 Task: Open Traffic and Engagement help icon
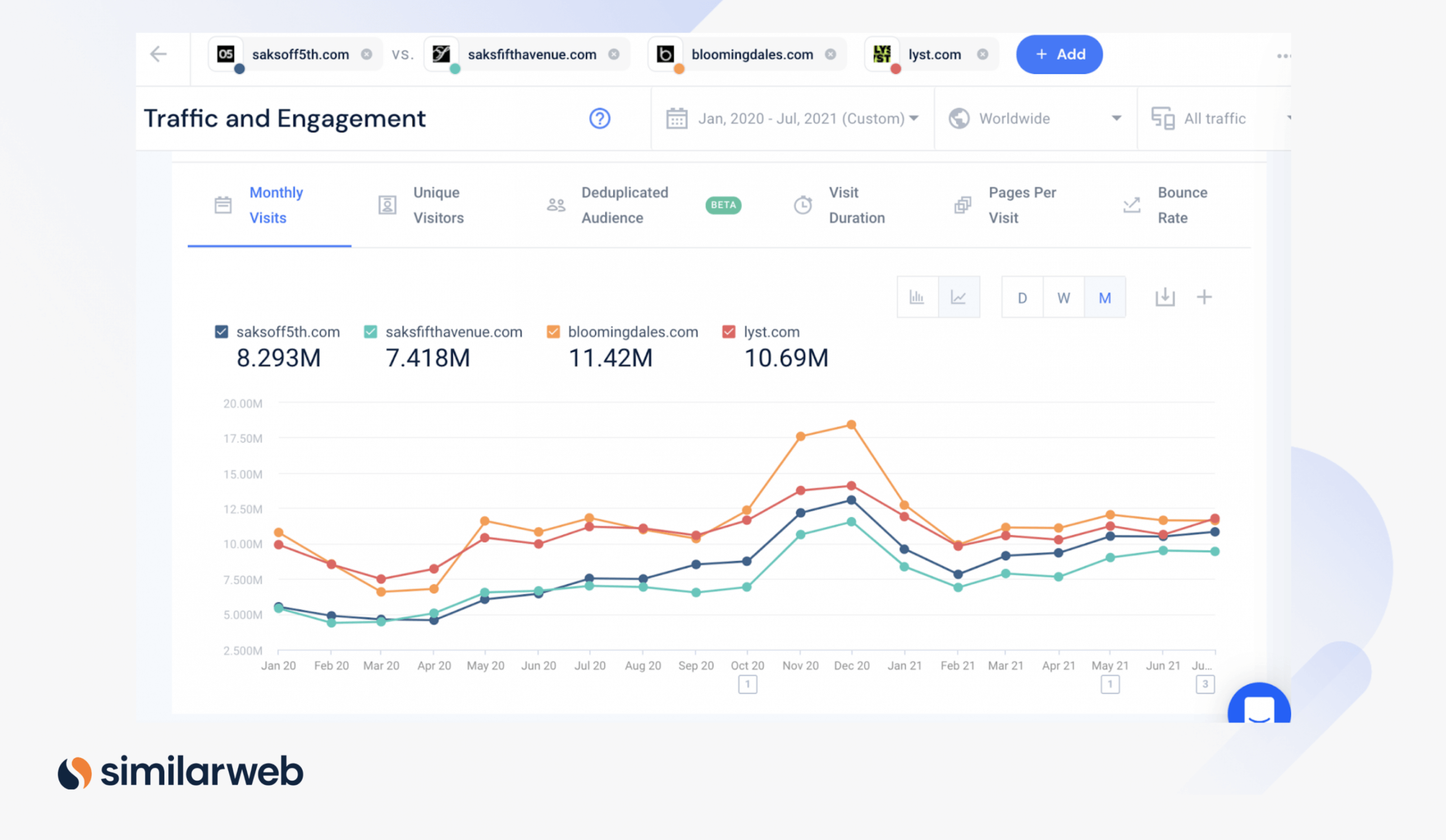(x=600, y=119)
